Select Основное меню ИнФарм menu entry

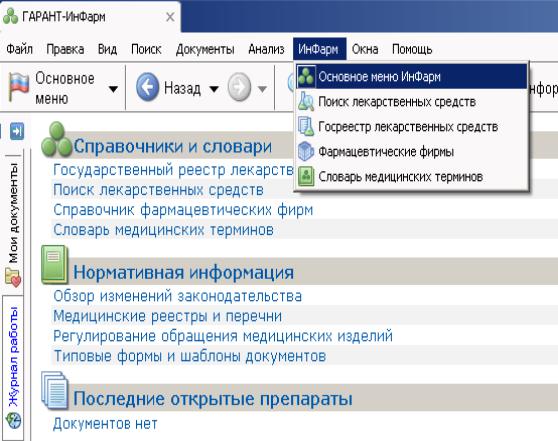coord(411,77)
